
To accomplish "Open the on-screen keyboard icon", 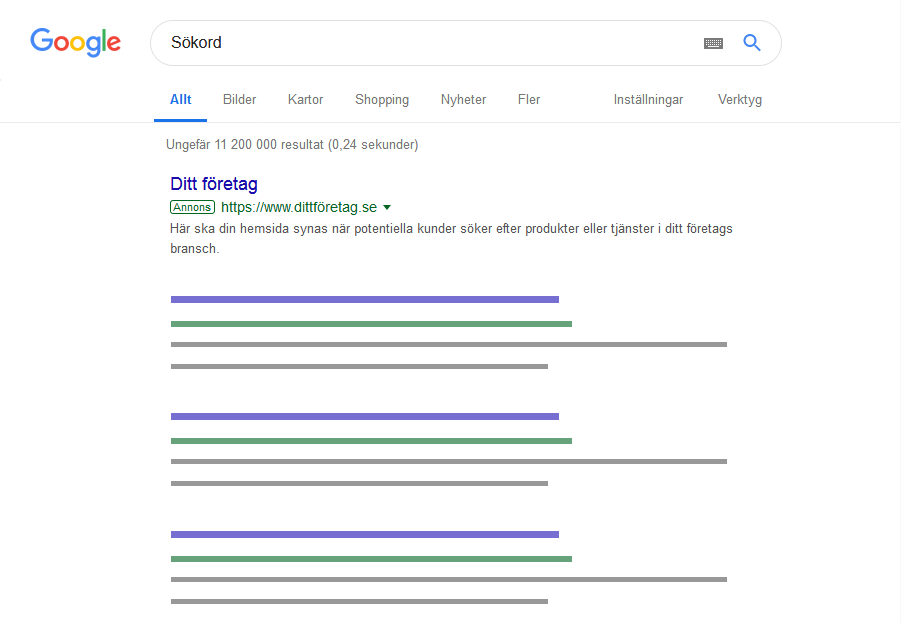I will click(x=713, y=43).
